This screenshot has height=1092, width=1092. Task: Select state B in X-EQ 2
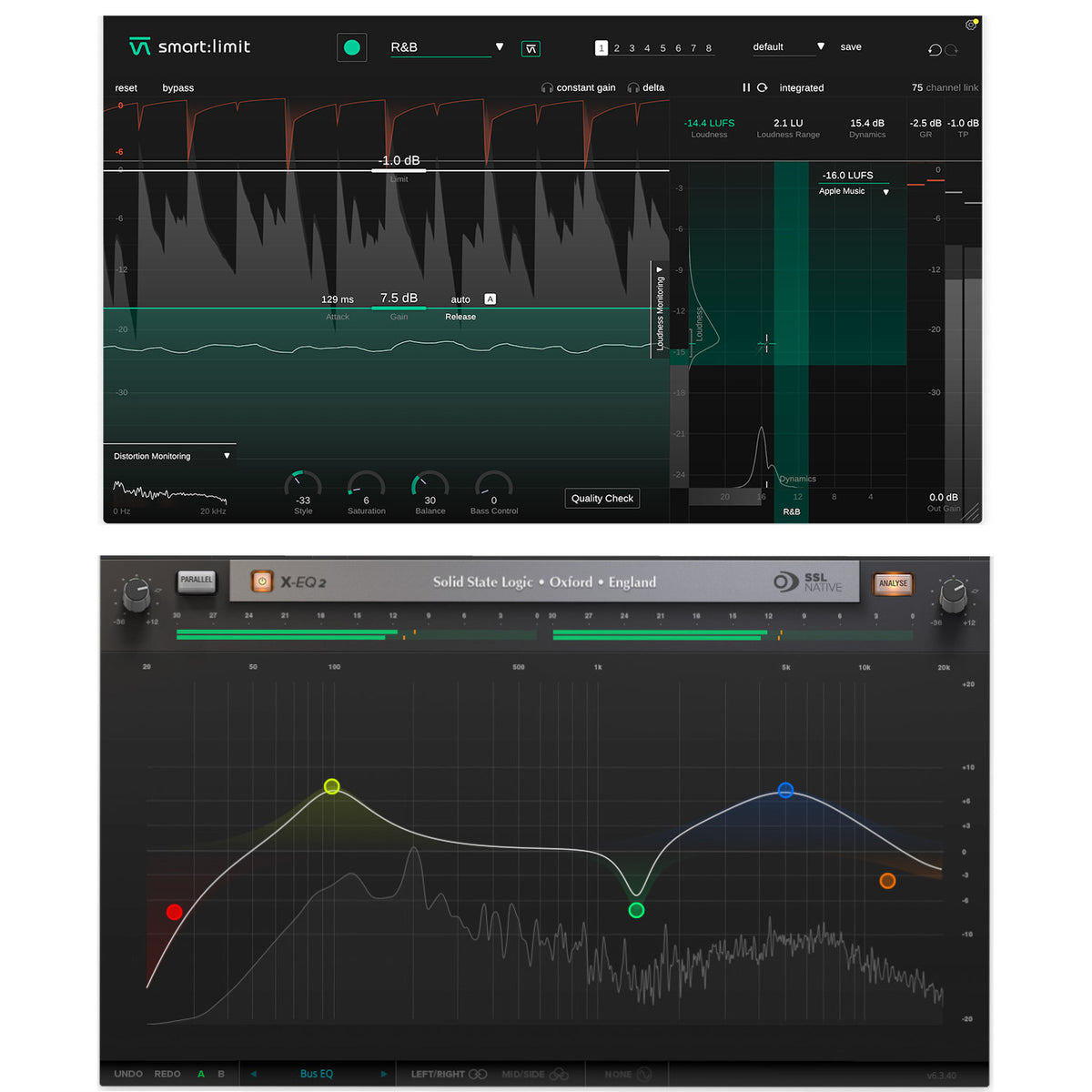click(221, 1074)
